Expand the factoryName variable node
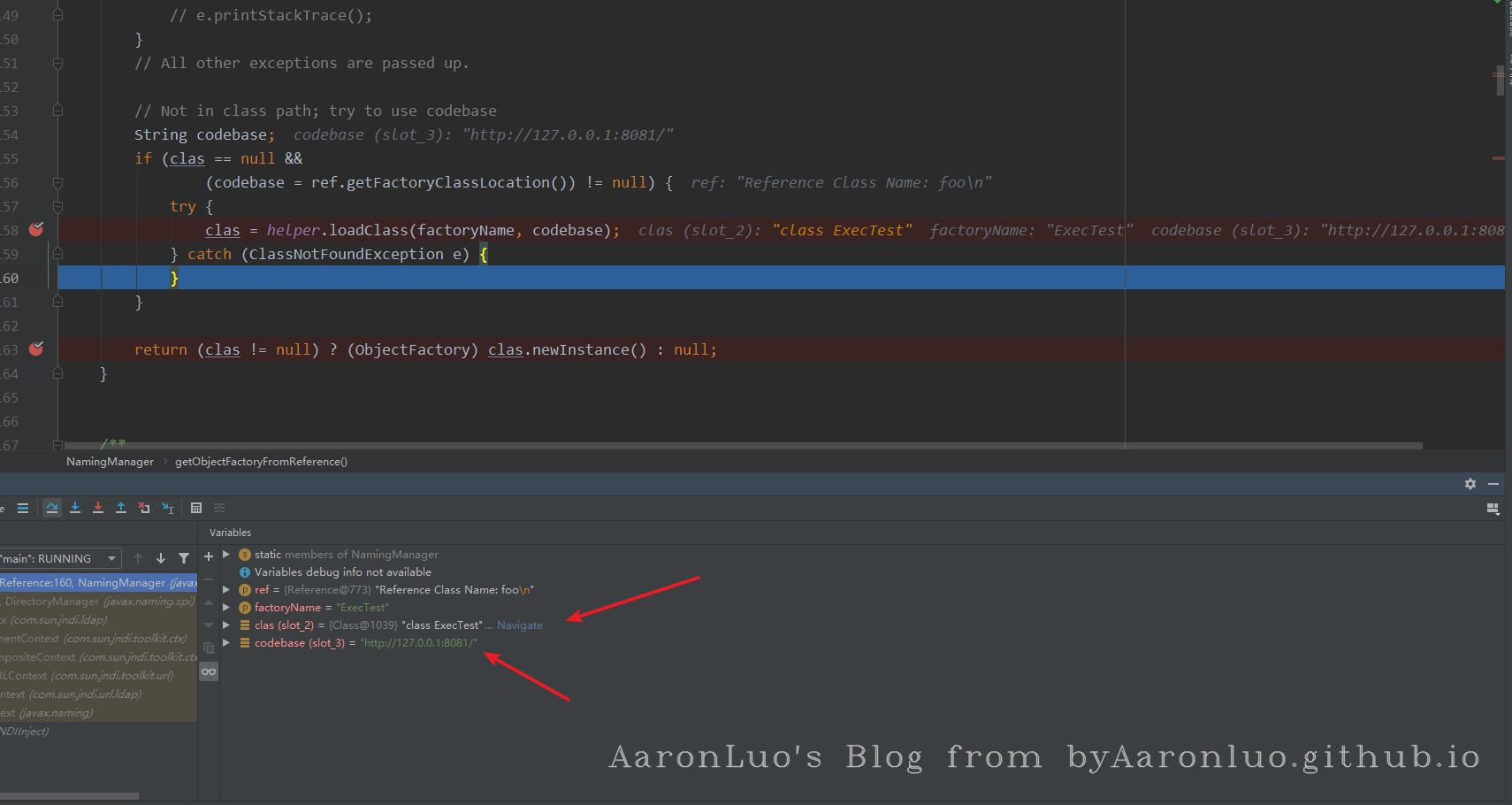Screen dimensions: 1512x805 [226, 608]
